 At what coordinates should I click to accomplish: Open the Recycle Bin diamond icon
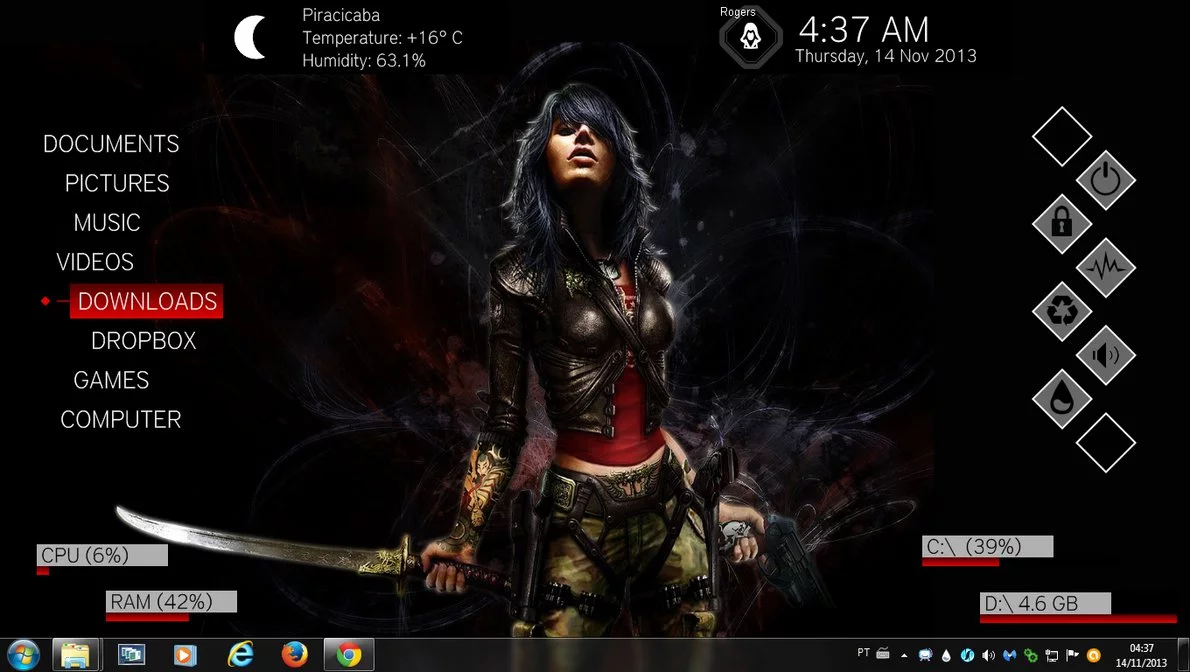[1061, 311]
